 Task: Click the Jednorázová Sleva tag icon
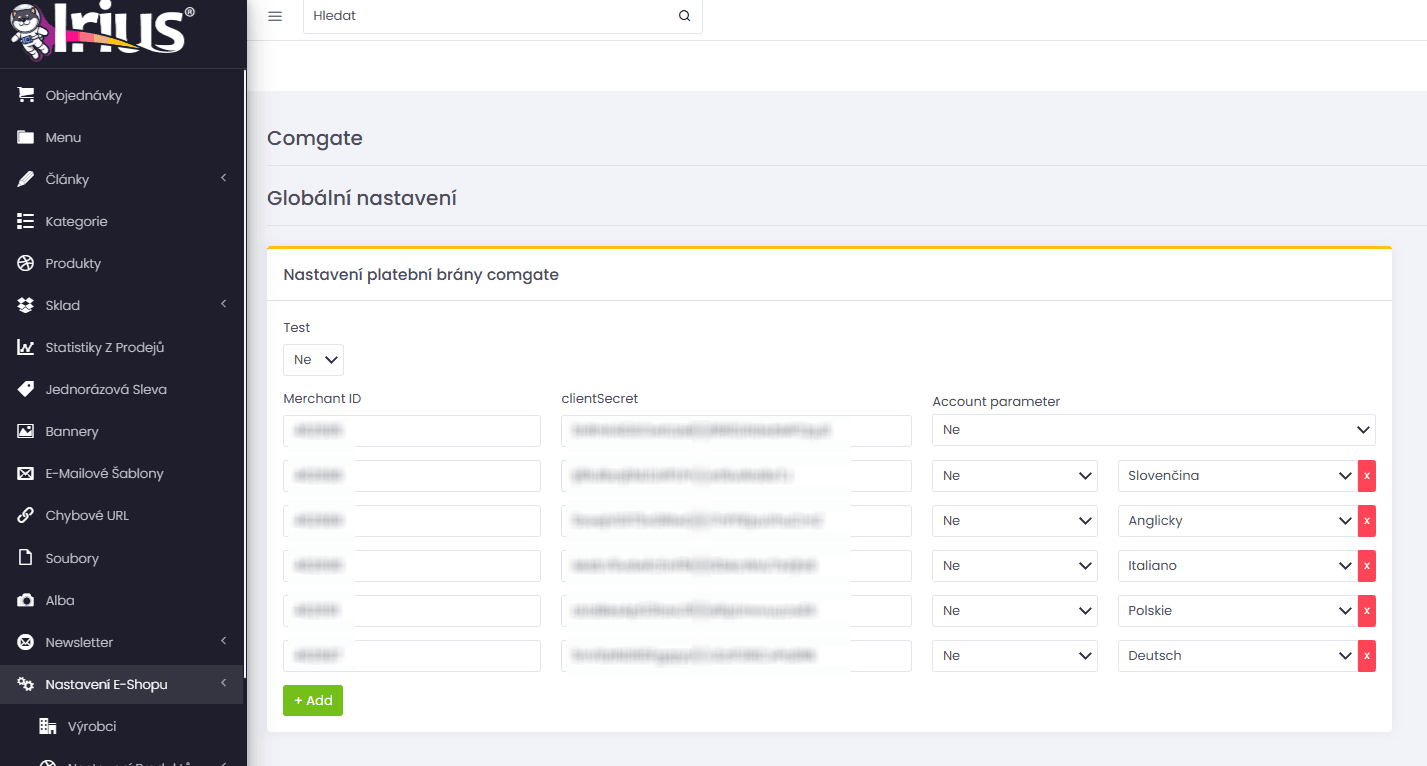coord(26,389)
